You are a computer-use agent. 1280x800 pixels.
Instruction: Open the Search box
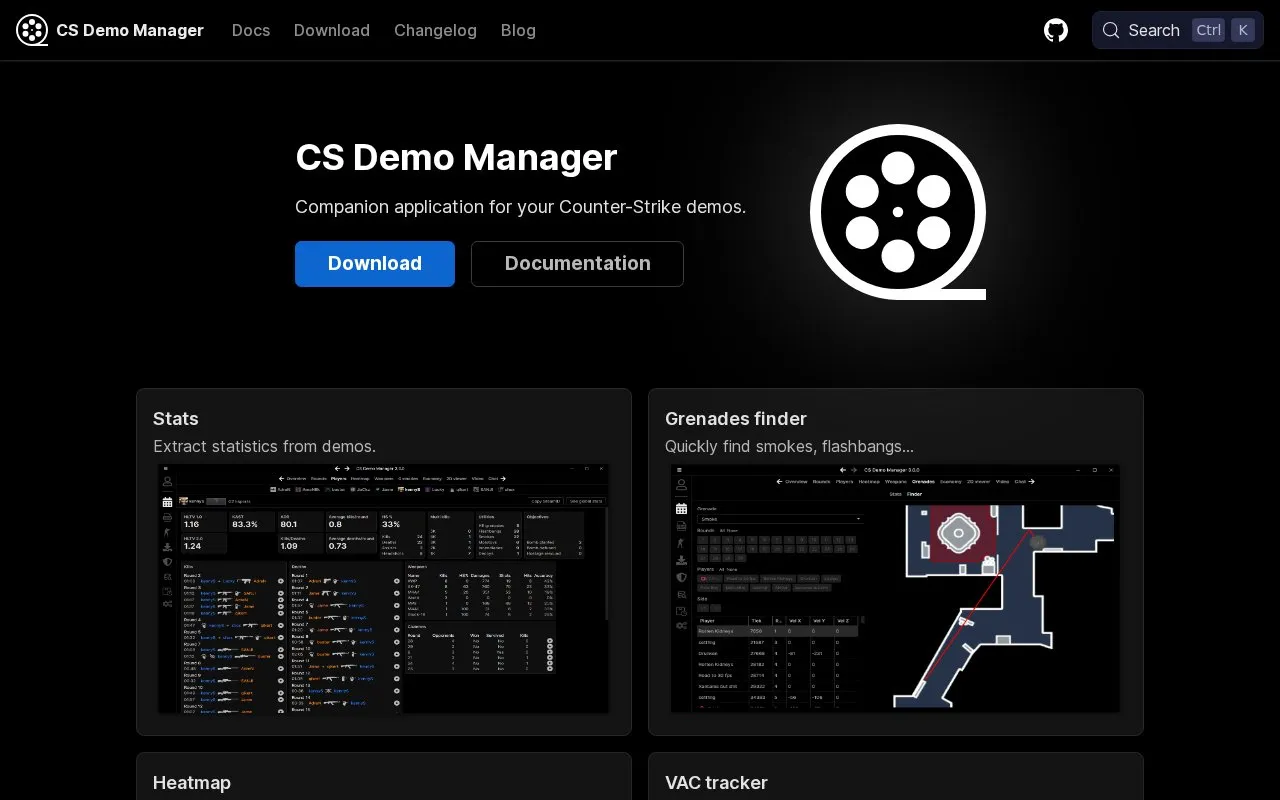pos(1178,30)
